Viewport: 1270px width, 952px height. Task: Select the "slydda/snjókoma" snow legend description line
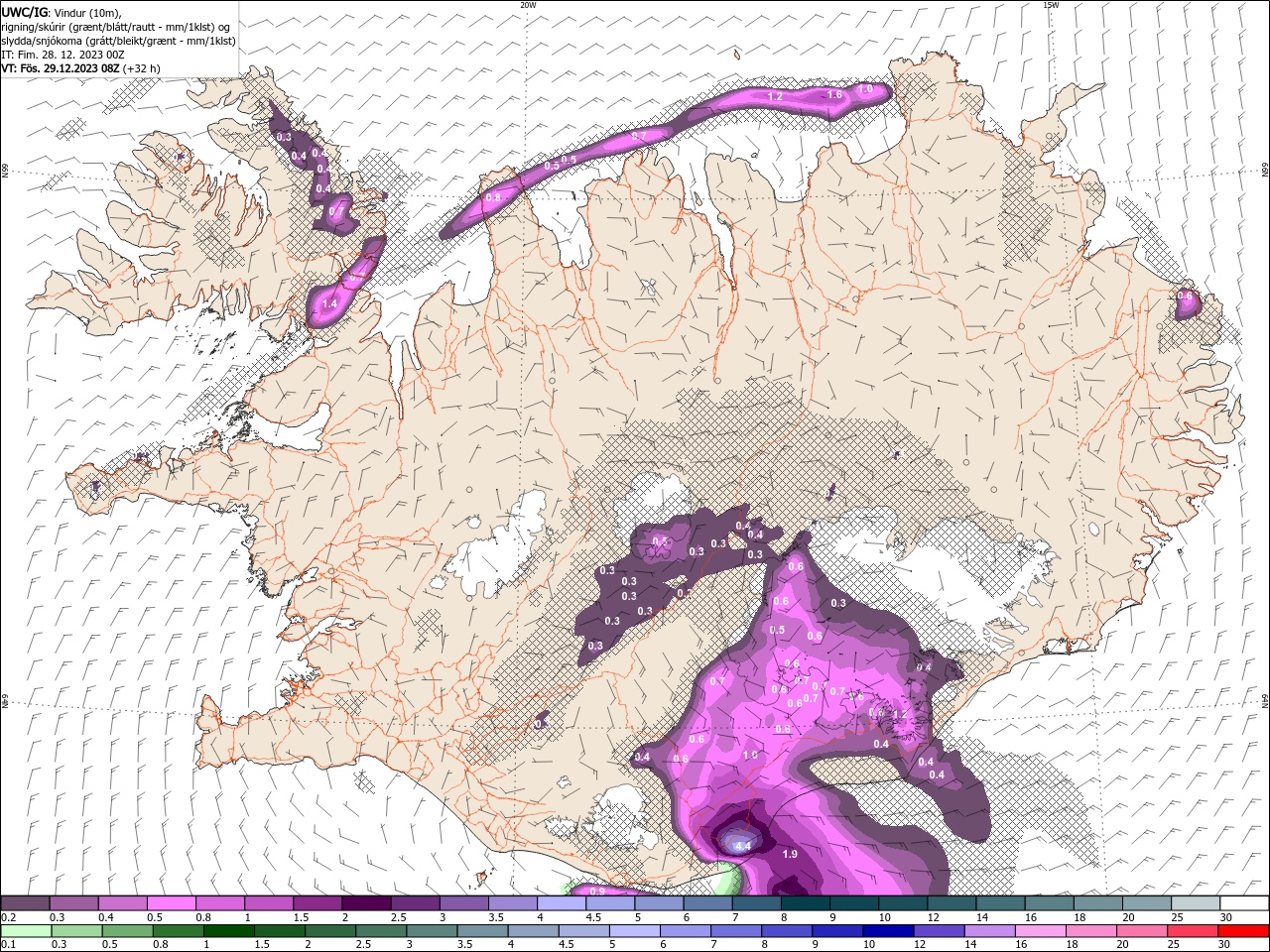tap(118, 41)
